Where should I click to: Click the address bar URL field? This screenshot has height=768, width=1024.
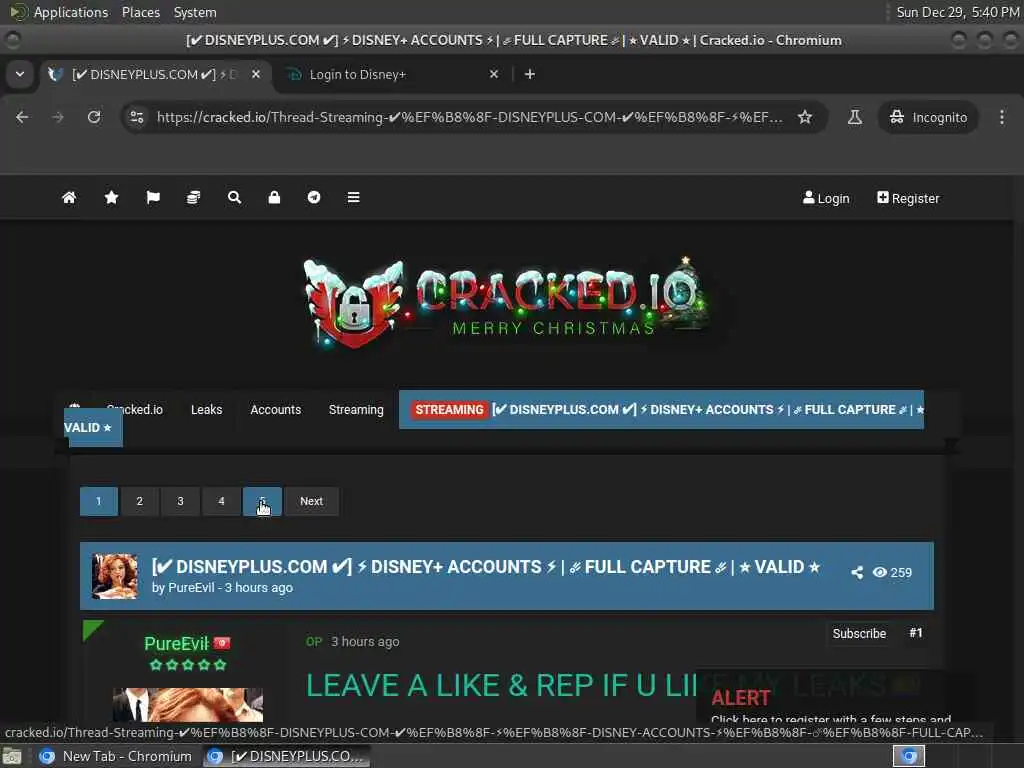click(x=469, y=117)
